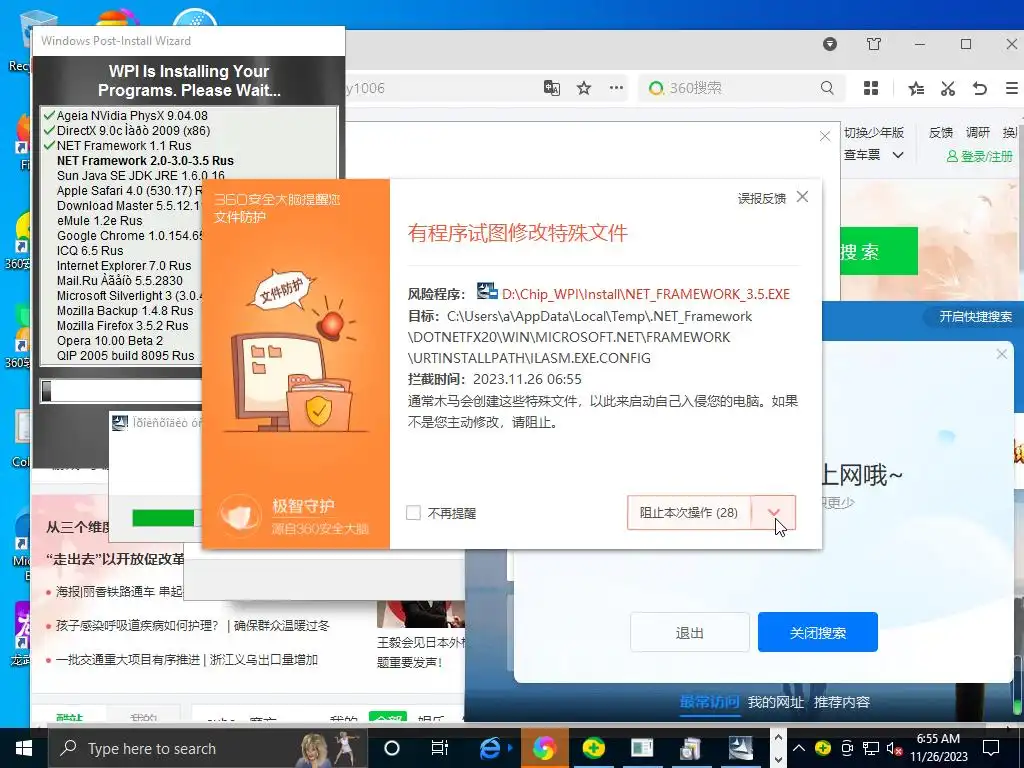This screenshot has height=768, width=1024.
Task: Select ICQ 6.5 Rus entry in WPI list
Action: tap(90, 251)
